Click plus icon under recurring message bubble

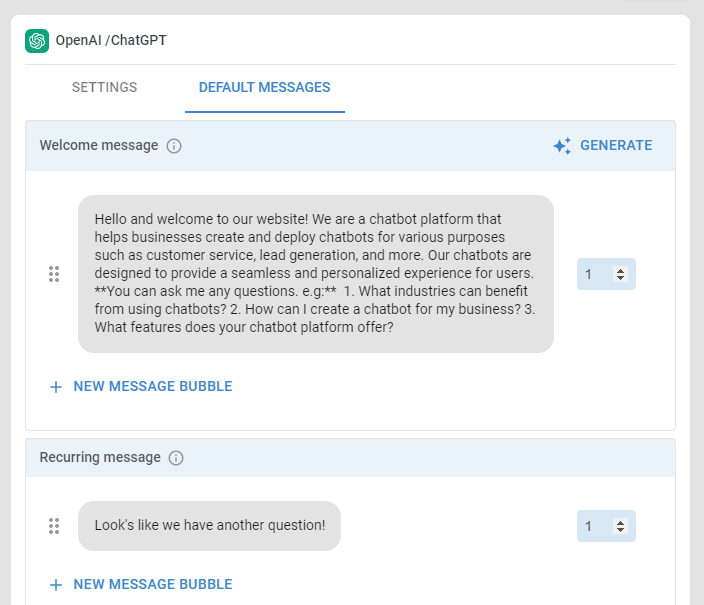click(56, 585)
